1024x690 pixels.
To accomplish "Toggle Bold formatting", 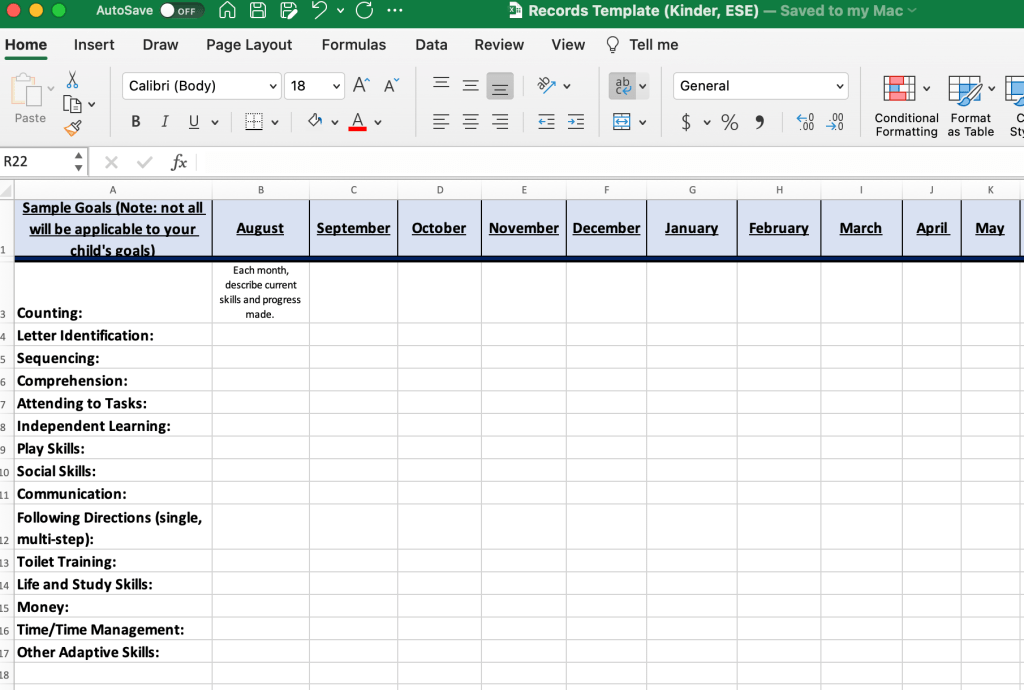I will point(136,122).
